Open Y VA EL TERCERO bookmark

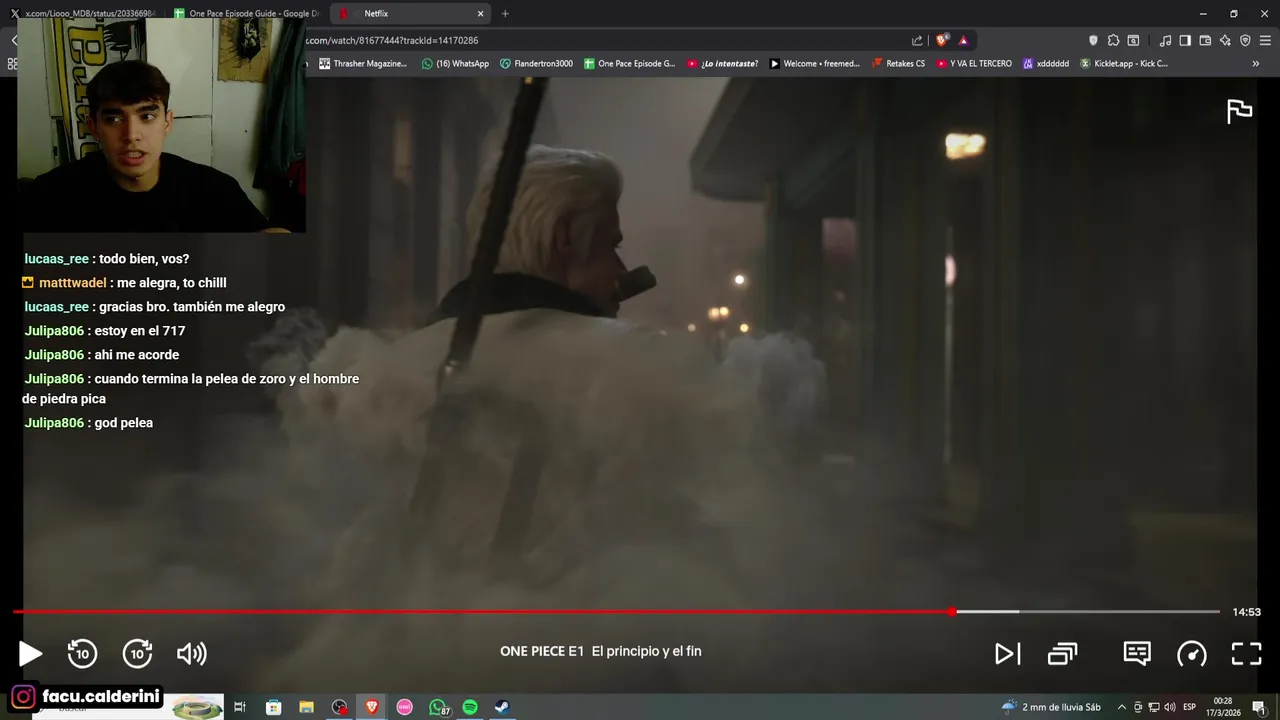[974, 64]
